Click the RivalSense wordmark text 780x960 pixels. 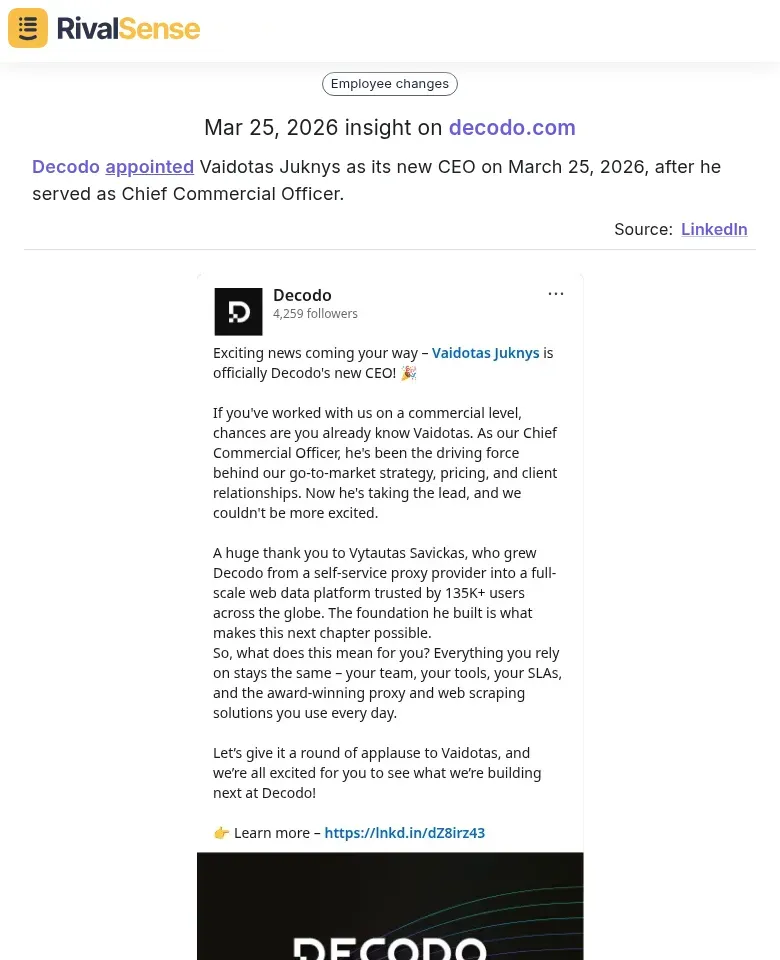pyautogui.click(x=128, y=28)
